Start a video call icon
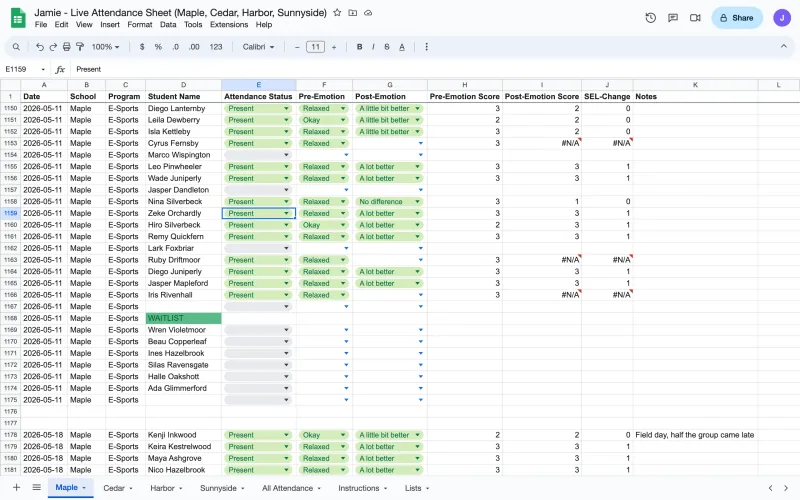 (695, 18)
